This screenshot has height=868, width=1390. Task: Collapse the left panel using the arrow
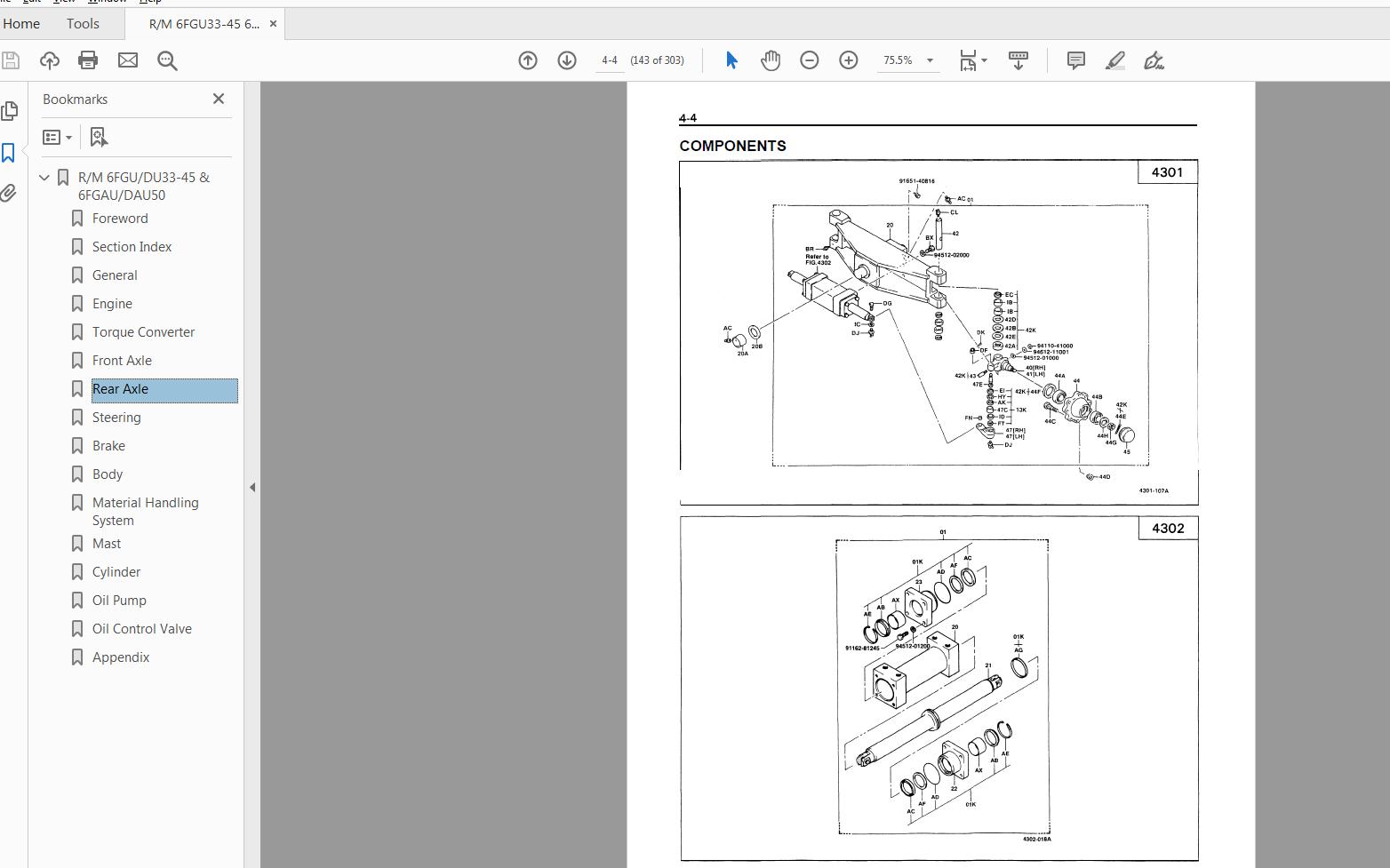pos(252,488)
